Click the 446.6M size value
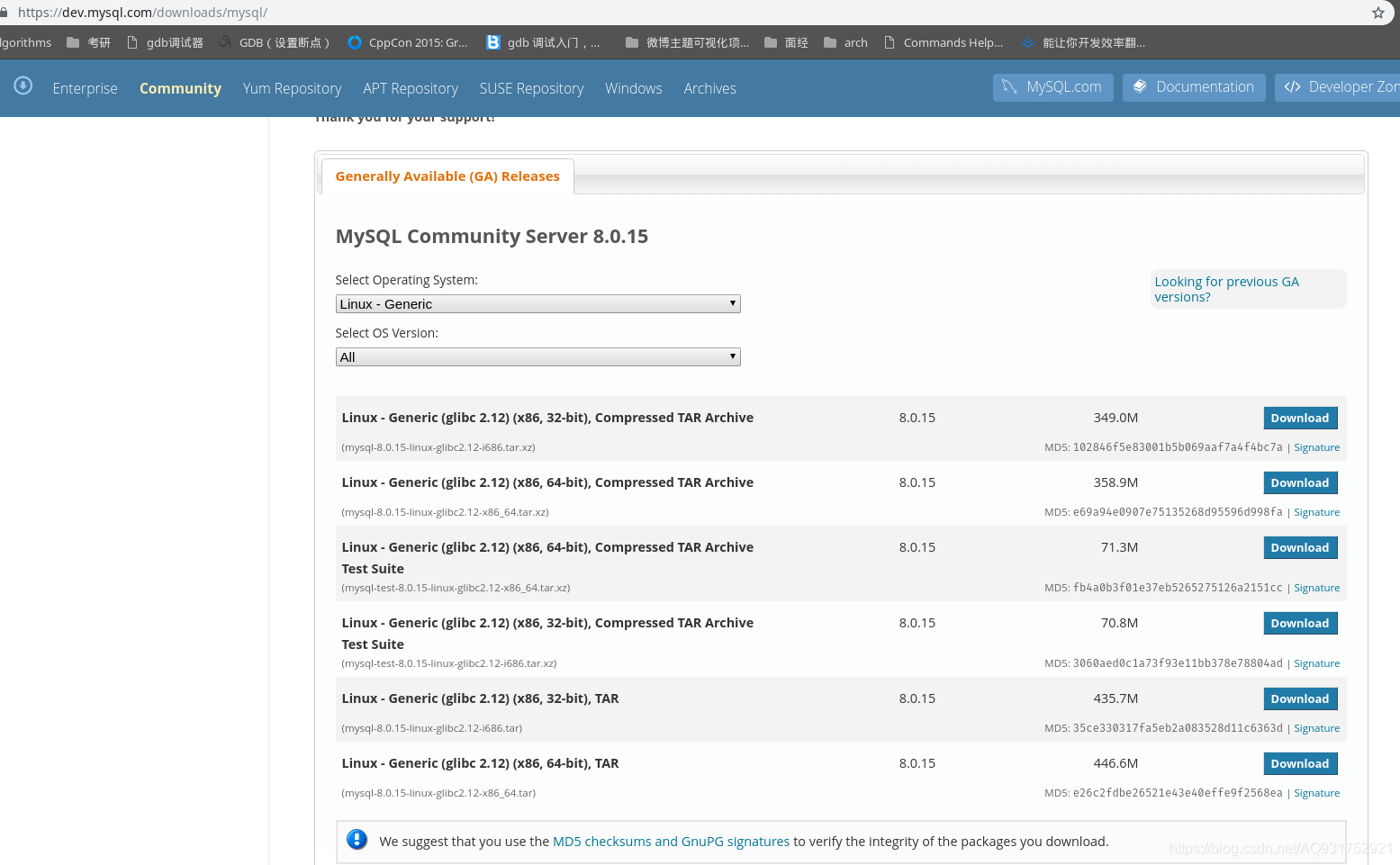The width and height of the screenshot is (1400, 865). (x=1115, y=763)
